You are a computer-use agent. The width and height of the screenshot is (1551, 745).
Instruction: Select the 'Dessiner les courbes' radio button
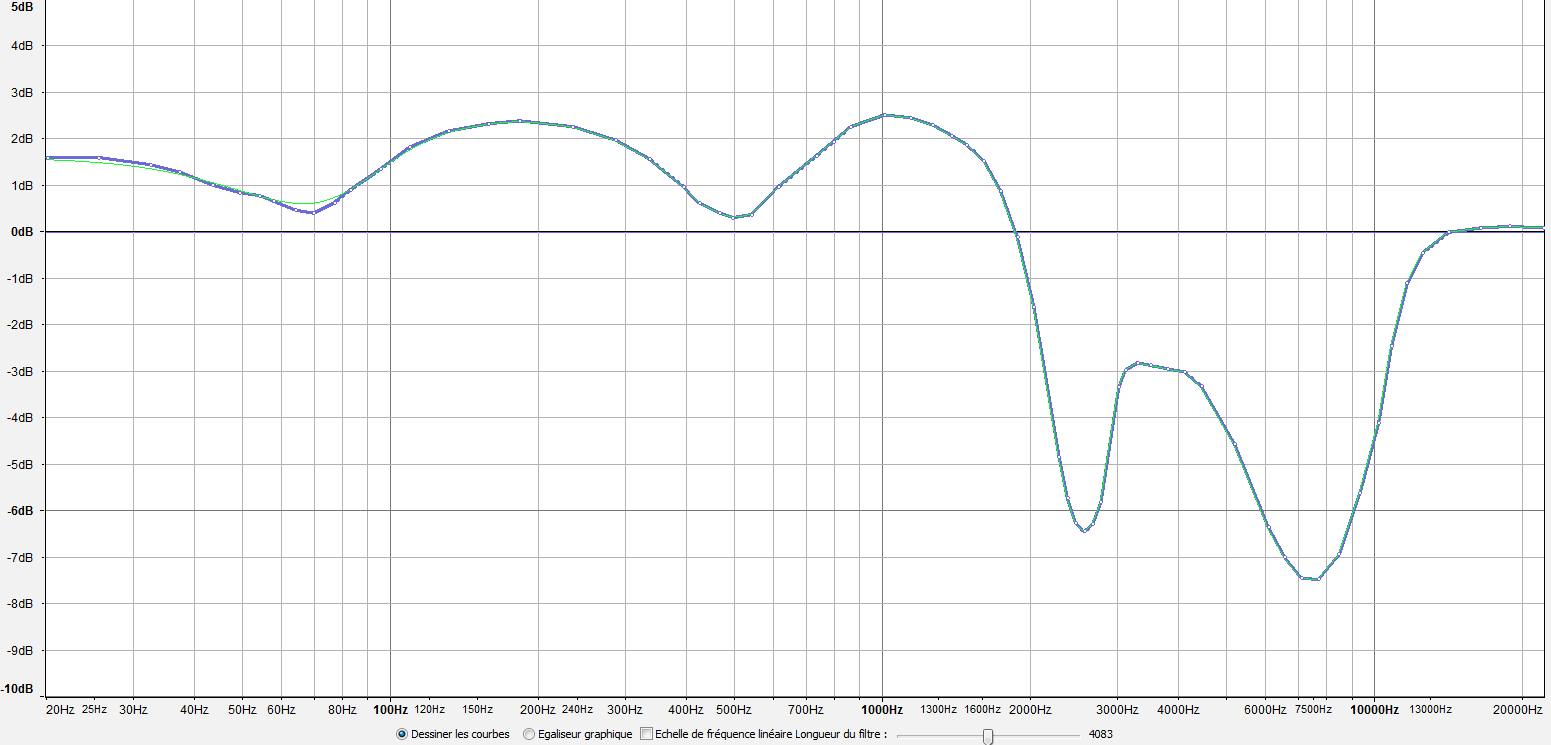[x=402, y=734]
